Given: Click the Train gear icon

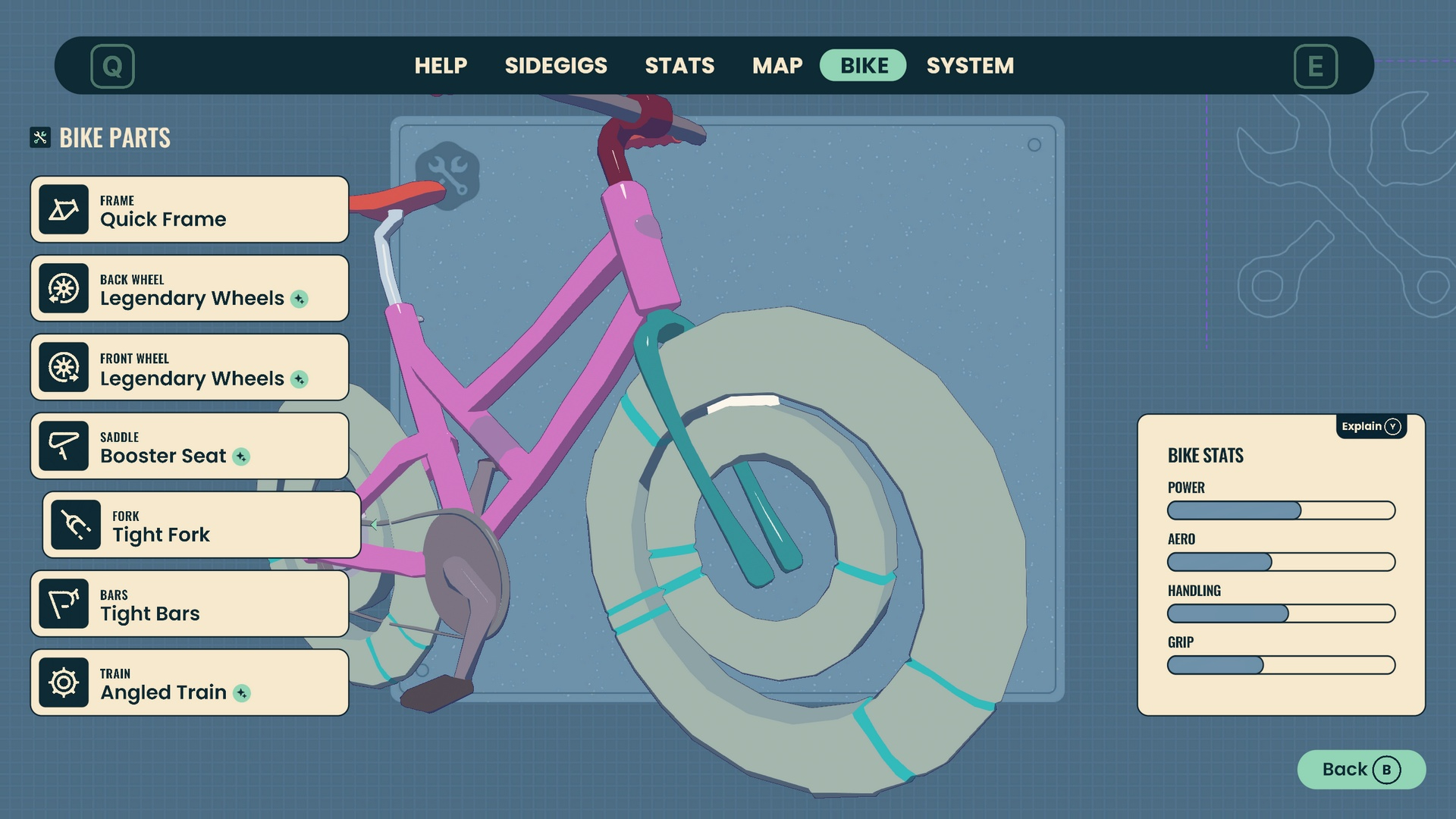Looking at the screenshot, I should pos(64,682).
